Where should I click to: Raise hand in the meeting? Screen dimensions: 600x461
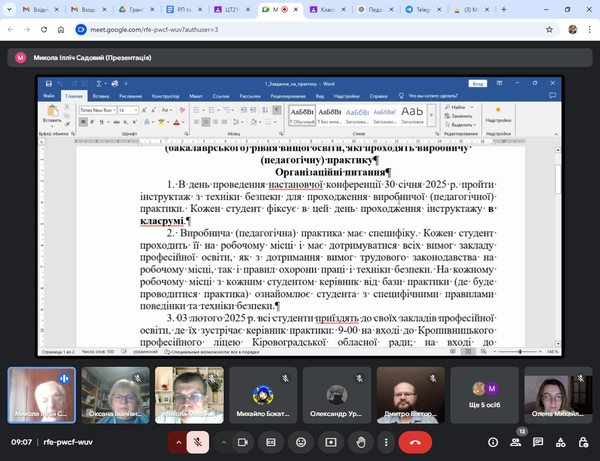click(361, 440)
